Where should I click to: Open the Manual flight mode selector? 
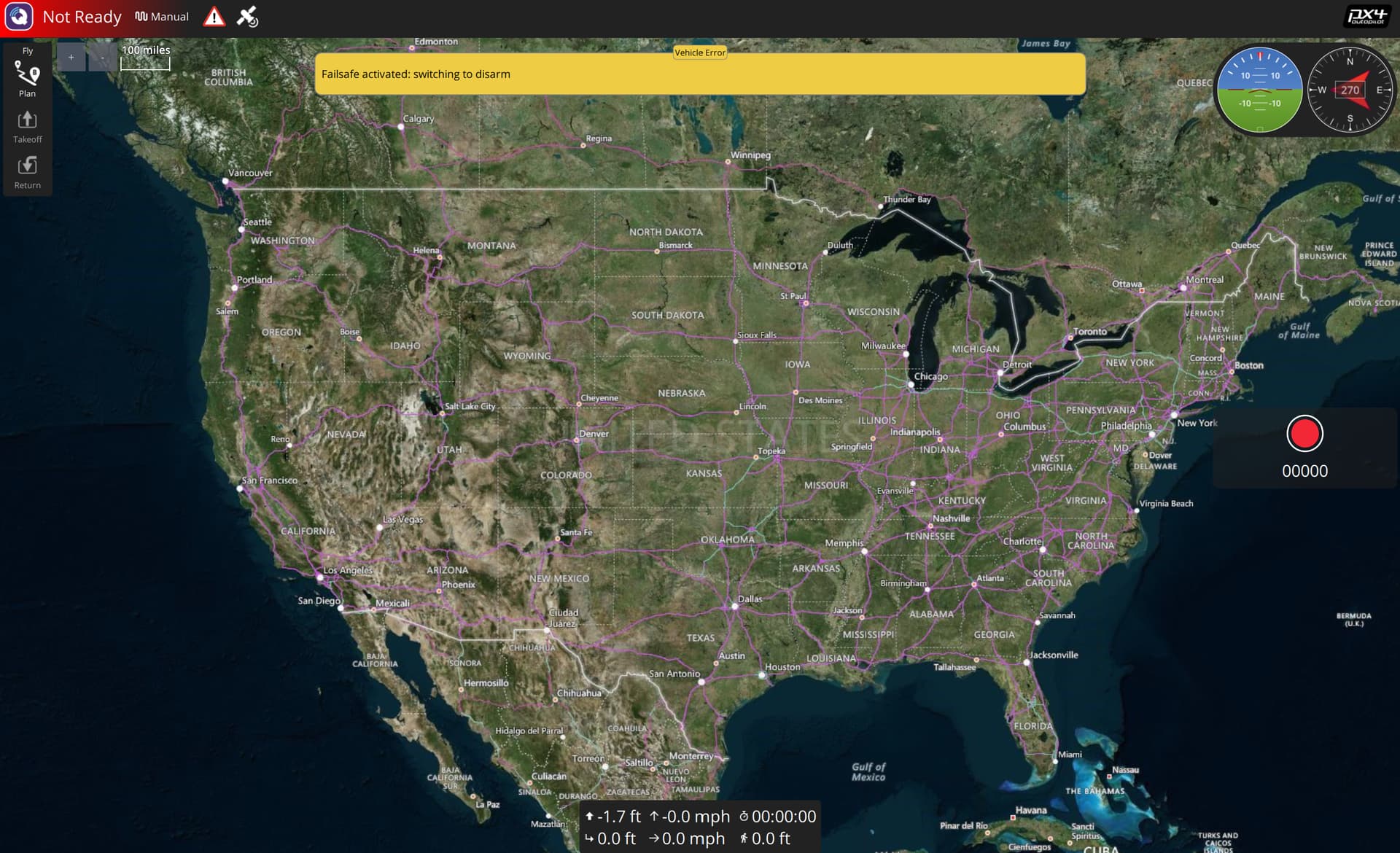[162, 16]
